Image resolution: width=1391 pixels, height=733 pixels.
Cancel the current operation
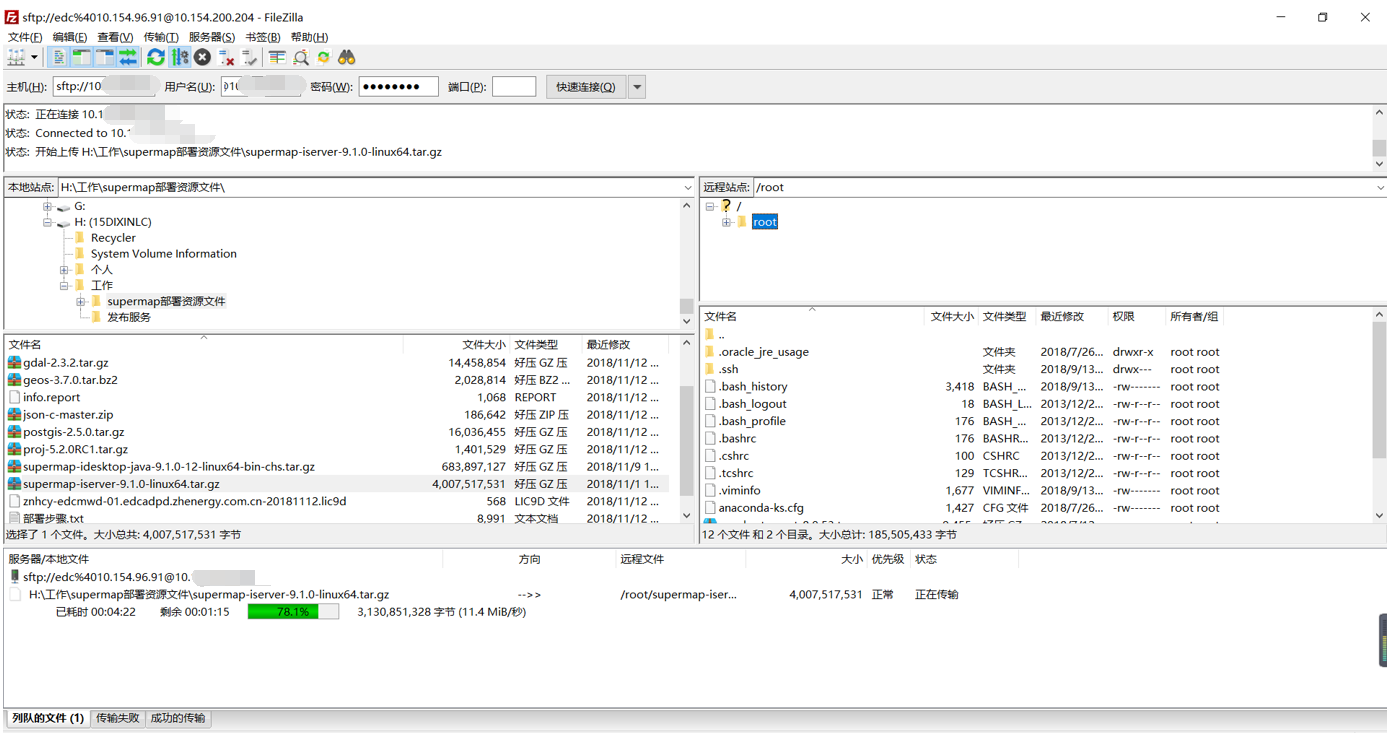pos(200,57)
